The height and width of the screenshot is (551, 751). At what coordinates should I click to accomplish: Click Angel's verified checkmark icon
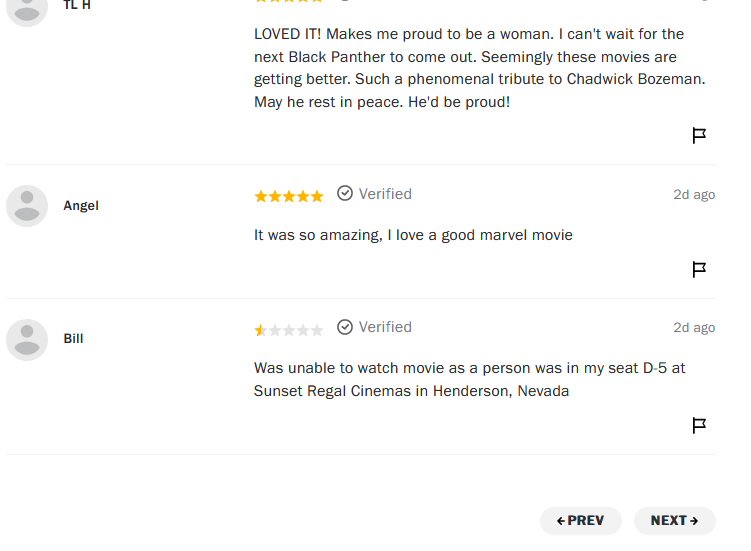[x=345, y=194]
